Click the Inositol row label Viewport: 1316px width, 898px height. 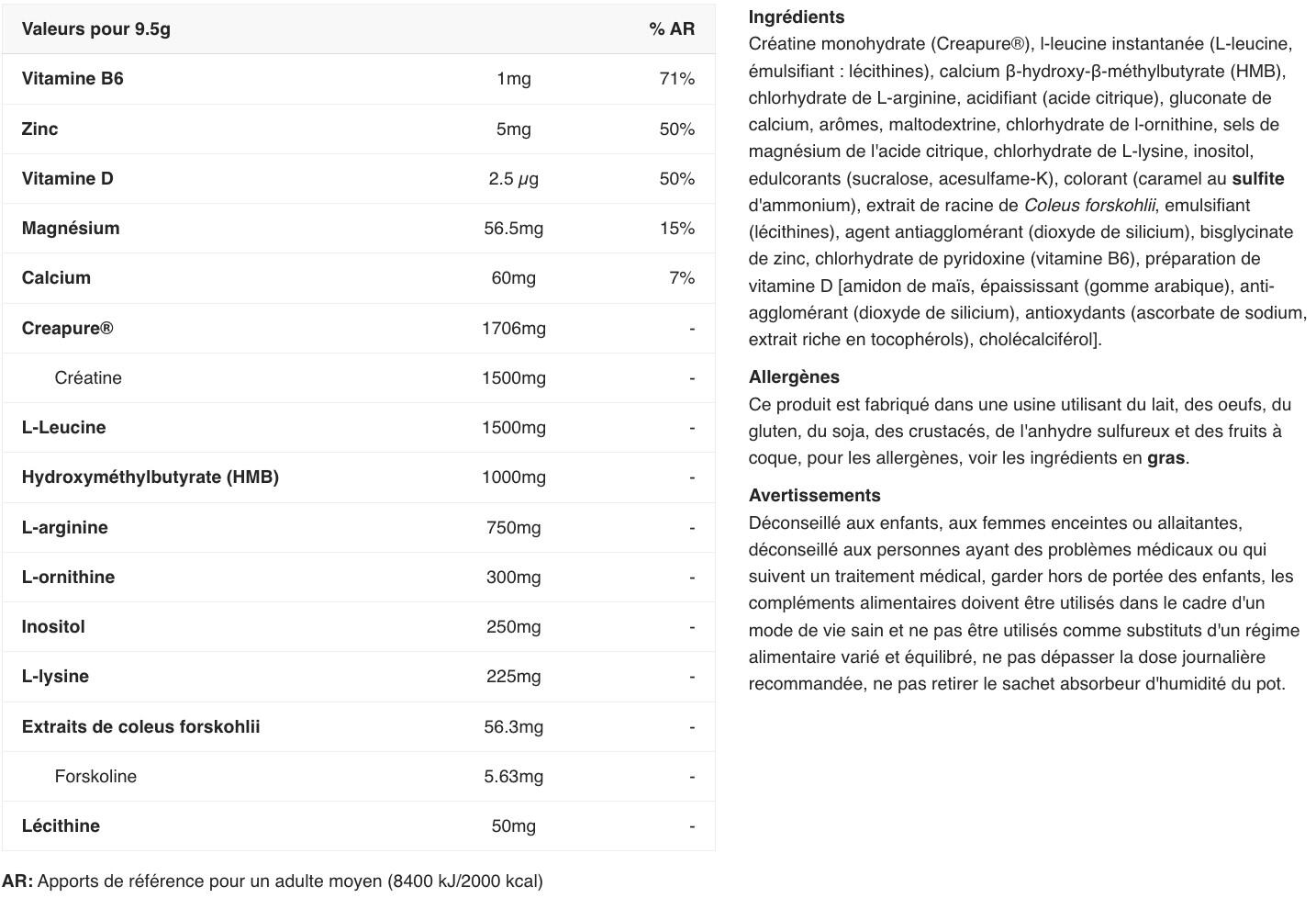(53, 627)
